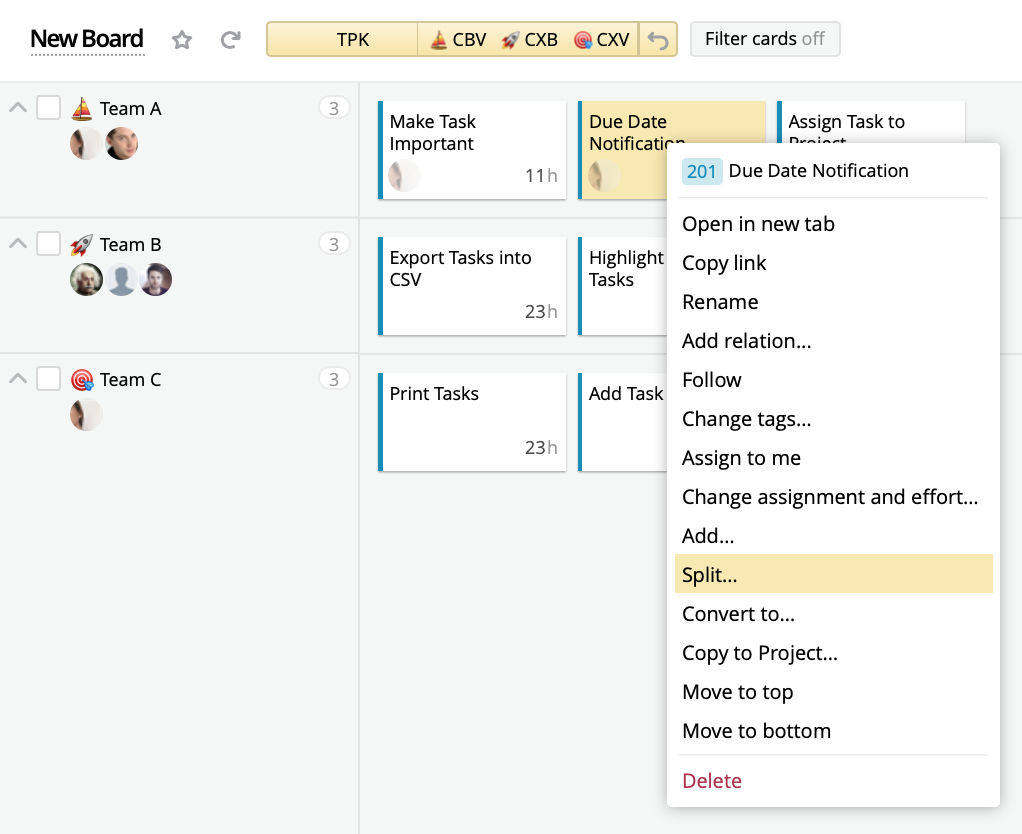The image size is (1022, 834).
Task: Collapse the Team A swimlane
Action: coord(16,107)
